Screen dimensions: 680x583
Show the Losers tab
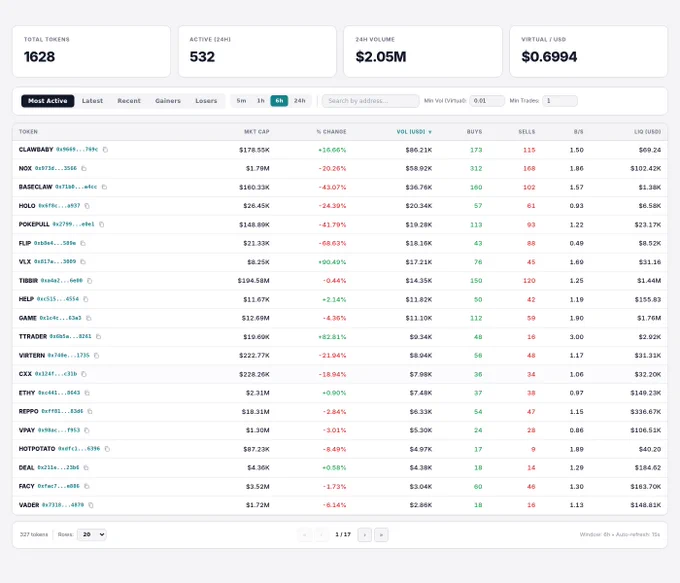(206, 101)
